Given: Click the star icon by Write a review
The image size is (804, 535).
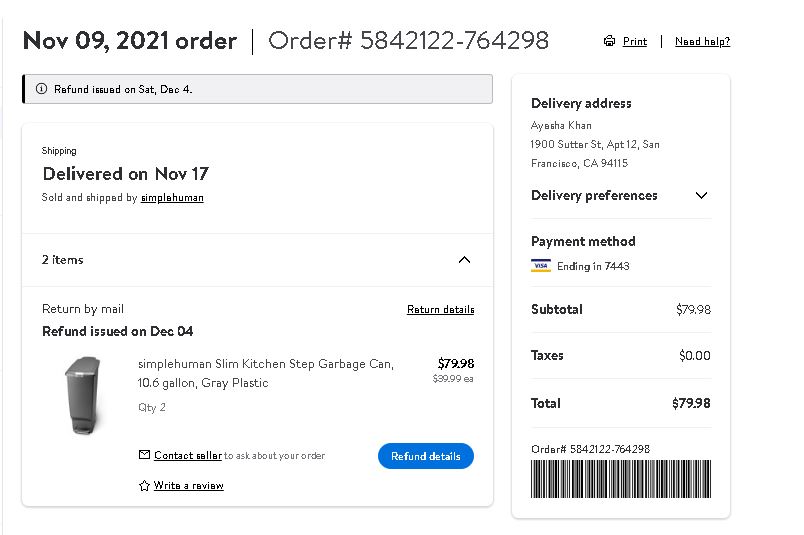Looking at the screenshot, I should click(x=144, y=485).
